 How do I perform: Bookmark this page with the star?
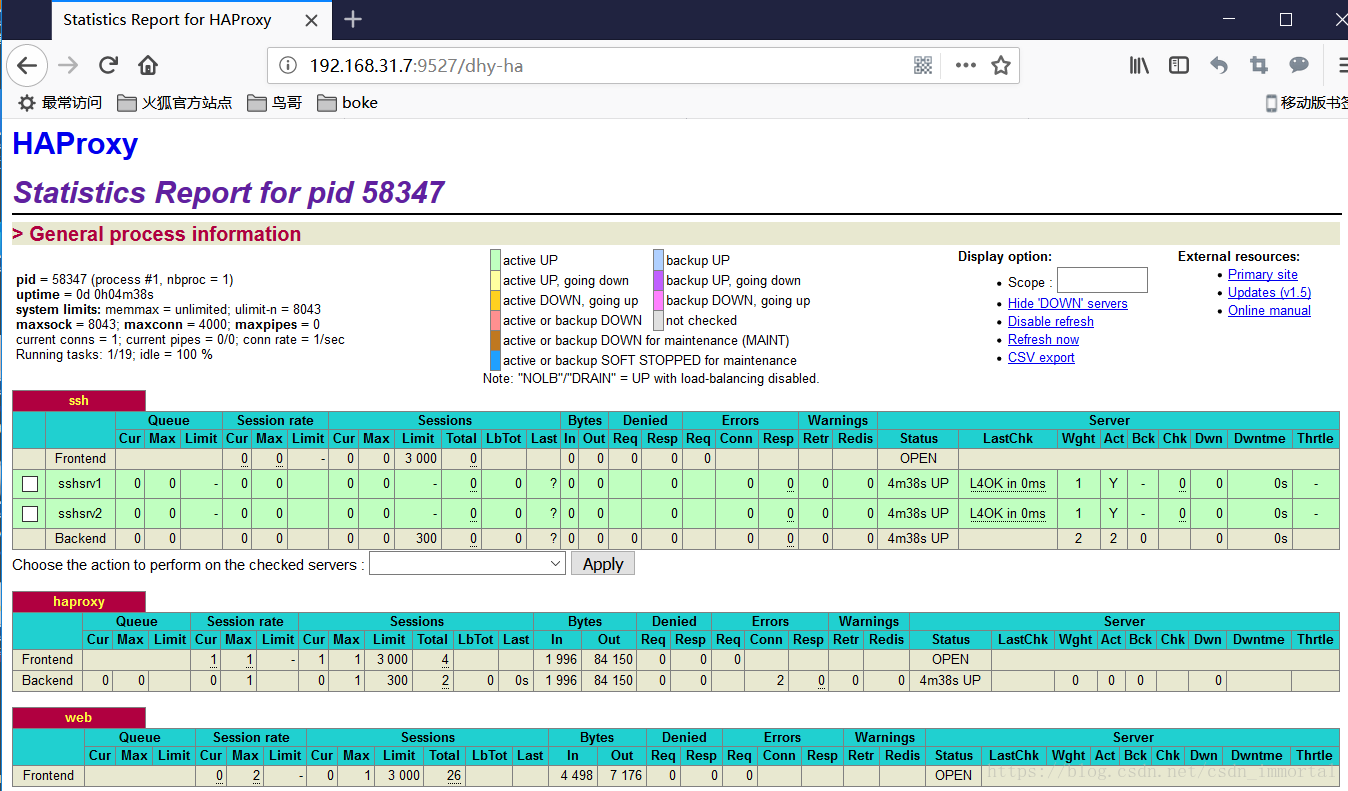1001,66
